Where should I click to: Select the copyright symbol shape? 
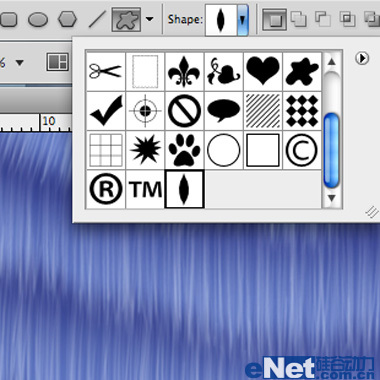[302, 150]
